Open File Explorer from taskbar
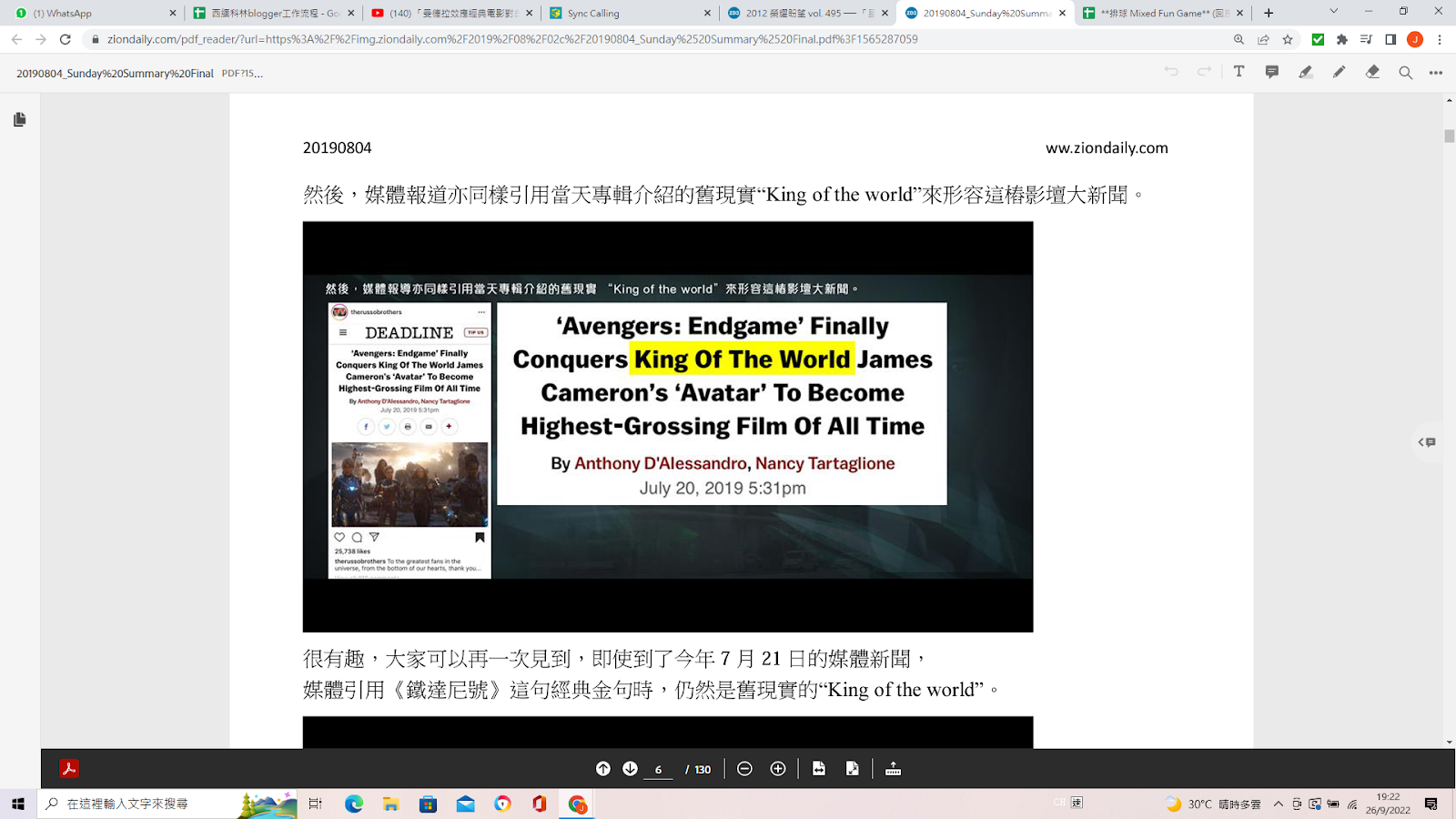This screenshot has height=819, width=1456. [391, 804]
